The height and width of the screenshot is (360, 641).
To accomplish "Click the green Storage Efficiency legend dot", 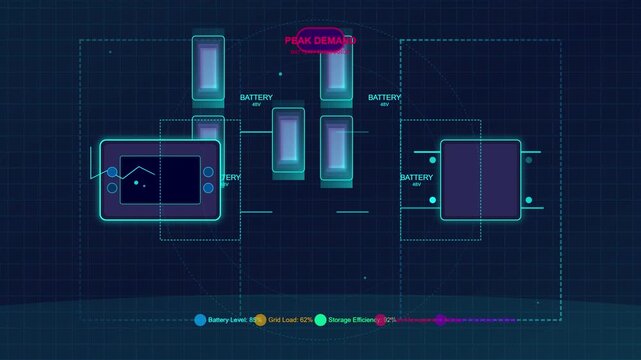I will (320, 320).
